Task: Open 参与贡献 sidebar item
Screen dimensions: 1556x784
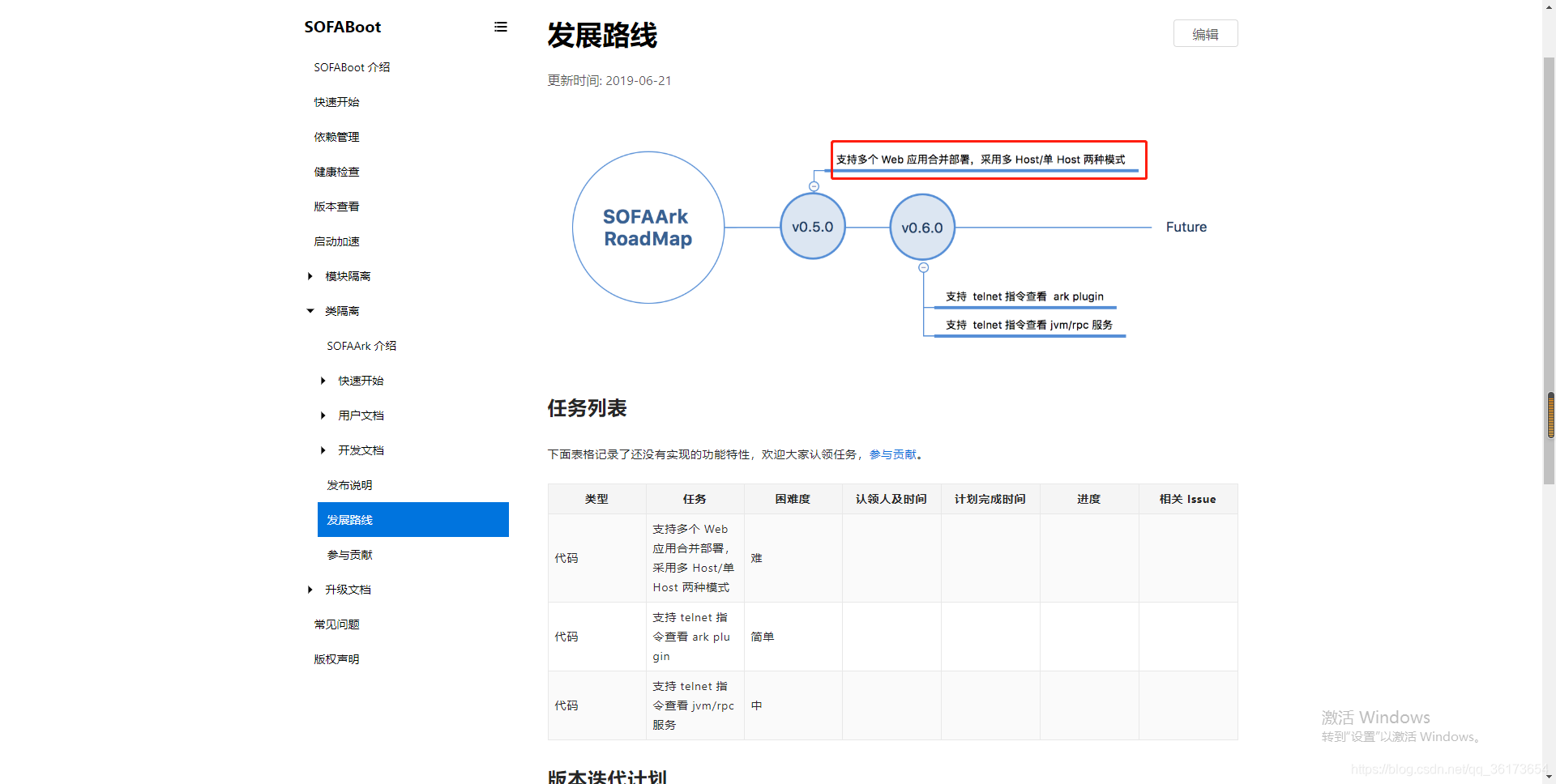Action: (x=349, y=555)
